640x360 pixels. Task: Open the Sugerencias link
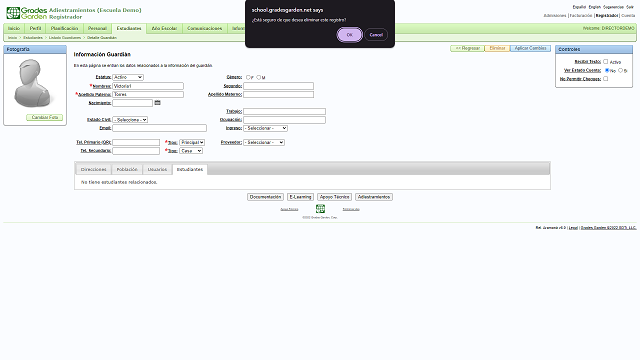[613, 7]
